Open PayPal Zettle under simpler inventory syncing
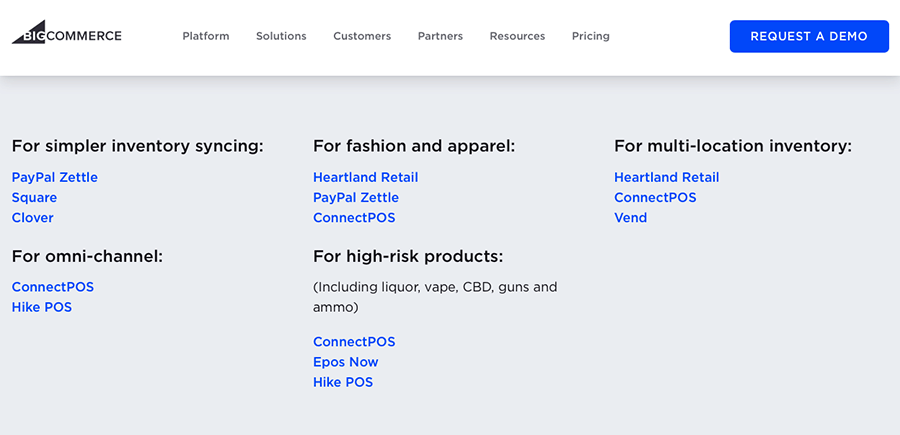 (55, 177)
